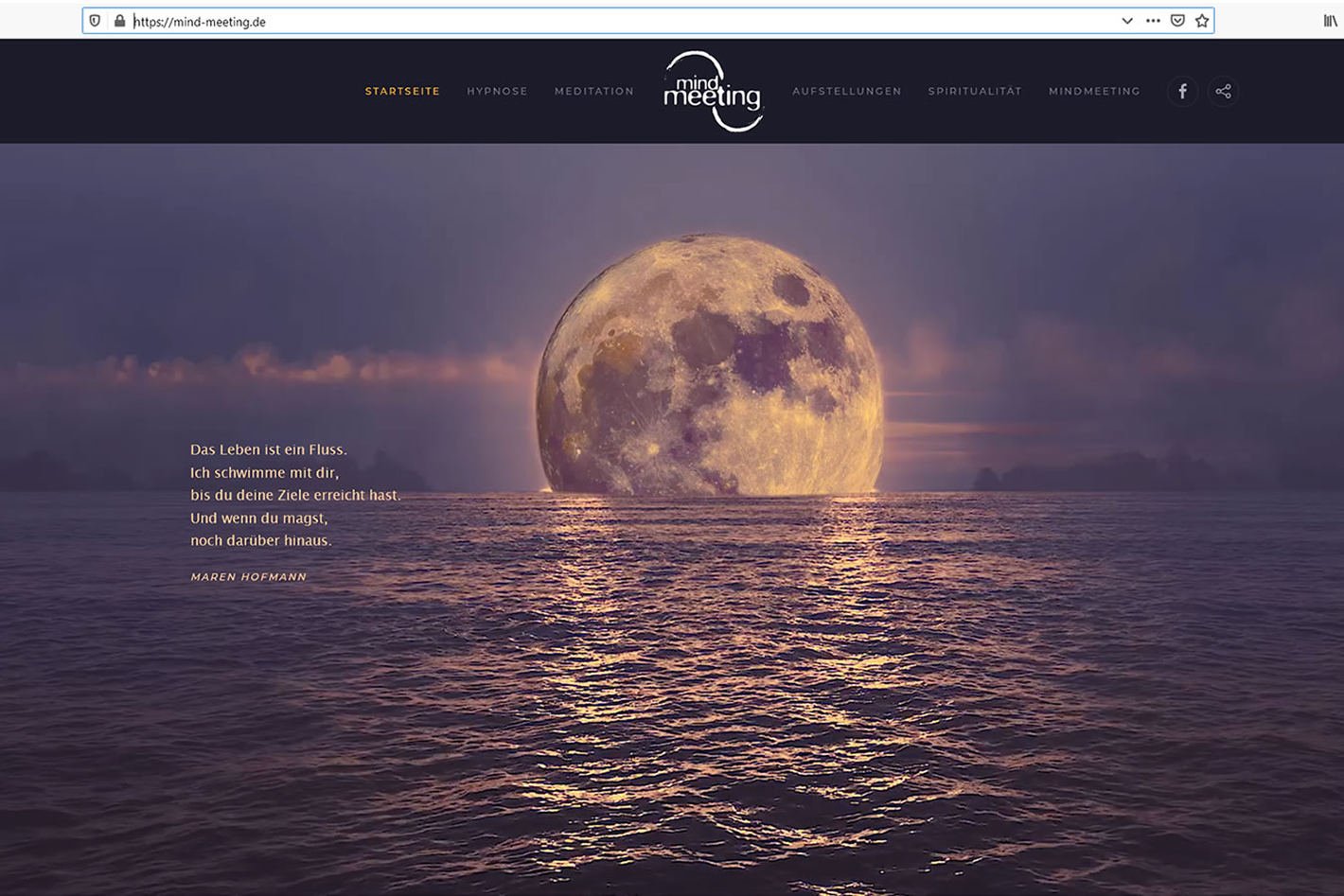Bookmark this page with the star icon
1344x896 pixels.
pyautogui.click(x=1202, y=21)
